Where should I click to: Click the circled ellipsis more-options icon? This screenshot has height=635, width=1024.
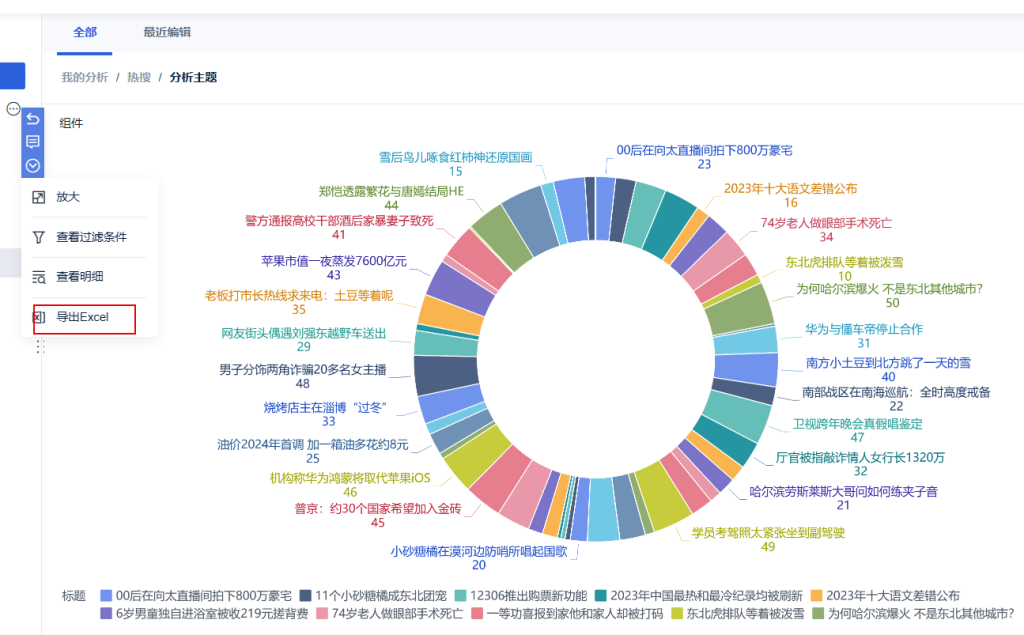(13, 109)
